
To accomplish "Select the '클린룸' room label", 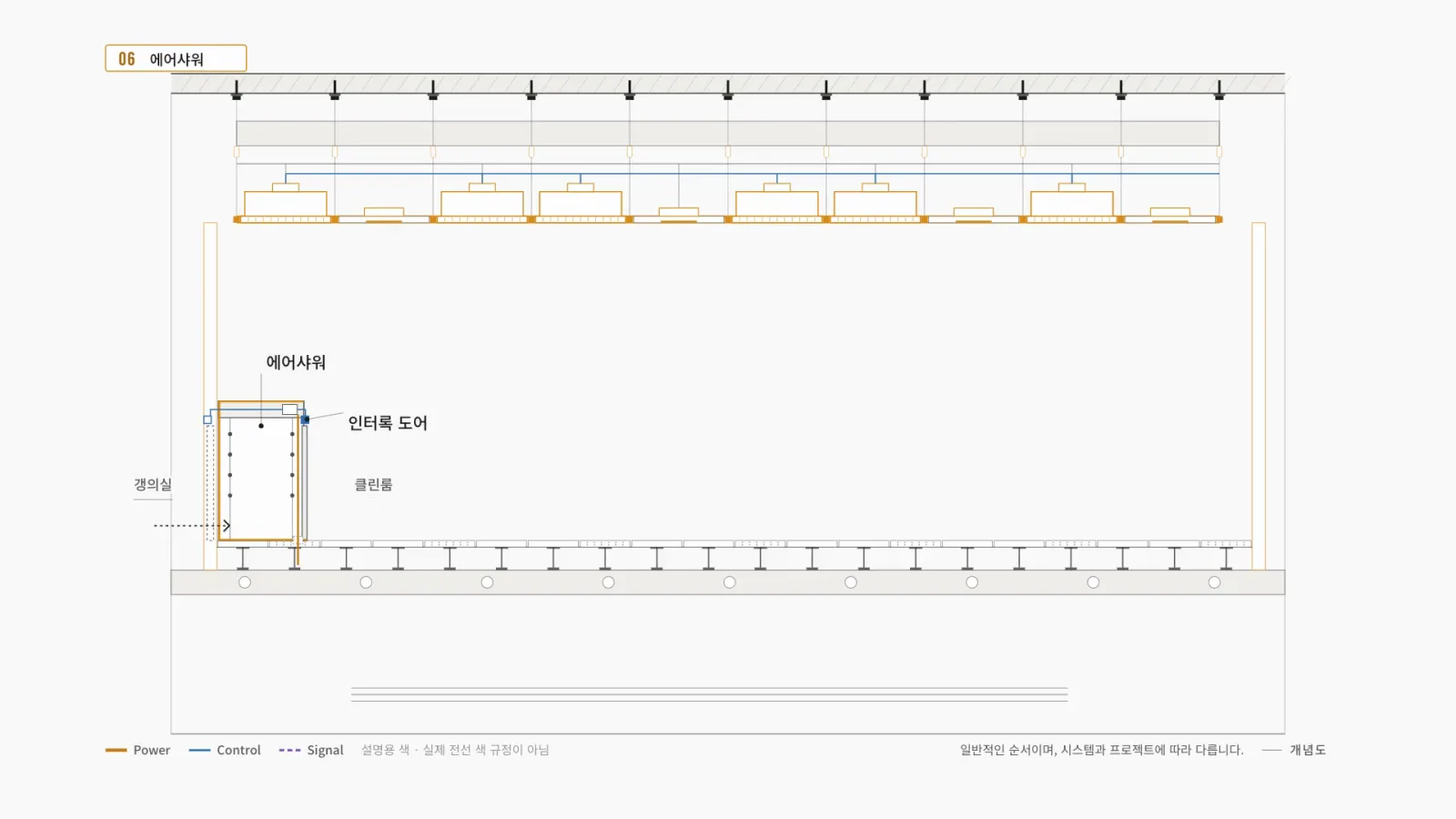I will coord(373,485).
